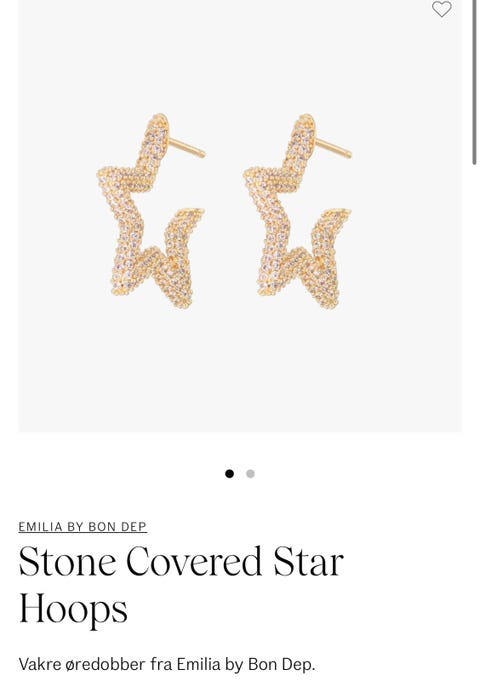Image resolution: width=480 pixels, height=681 pixels.
Task: Switch to the second gray carousel dot
Action: (250, 473)
